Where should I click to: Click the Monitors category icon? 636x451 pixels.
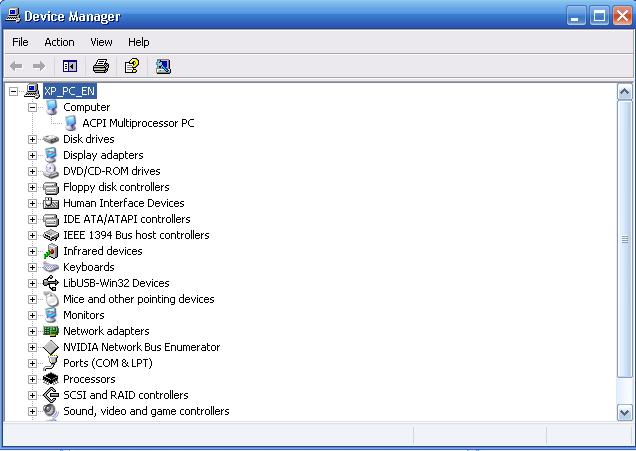[51, 315]
